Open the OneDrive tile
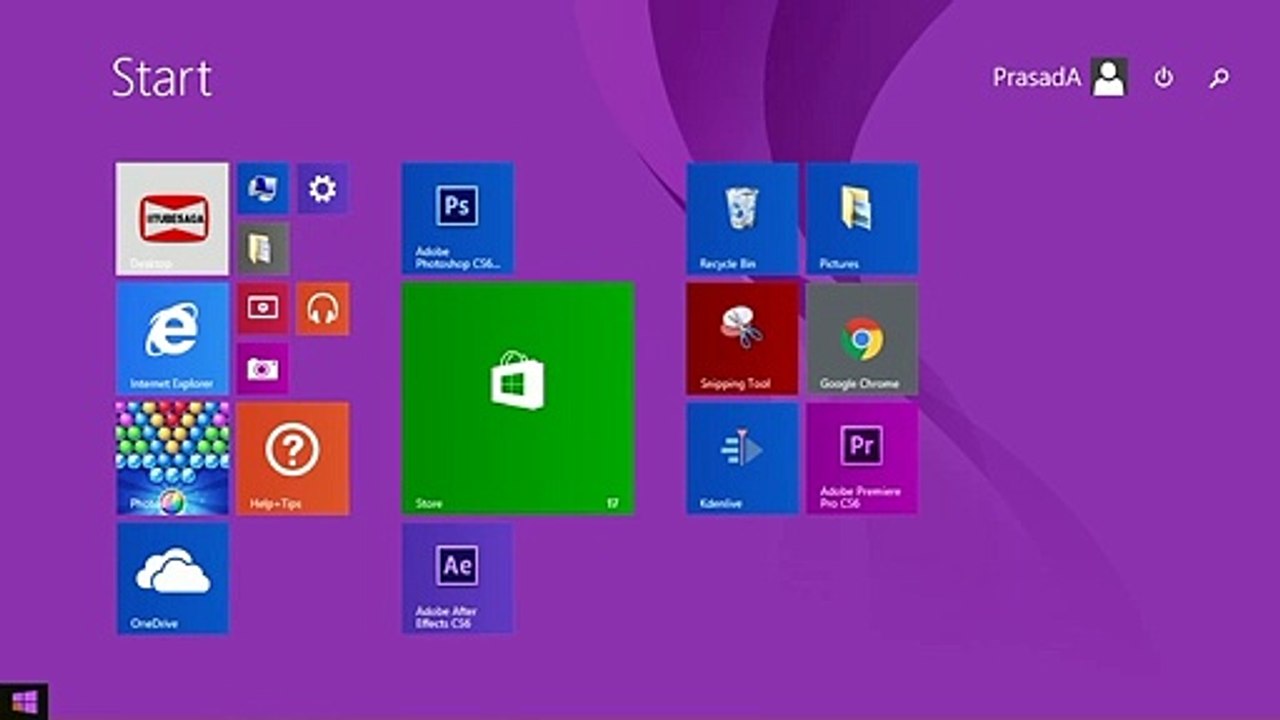The height and width of the screenshot is (720, 1280). pos(172,578)
